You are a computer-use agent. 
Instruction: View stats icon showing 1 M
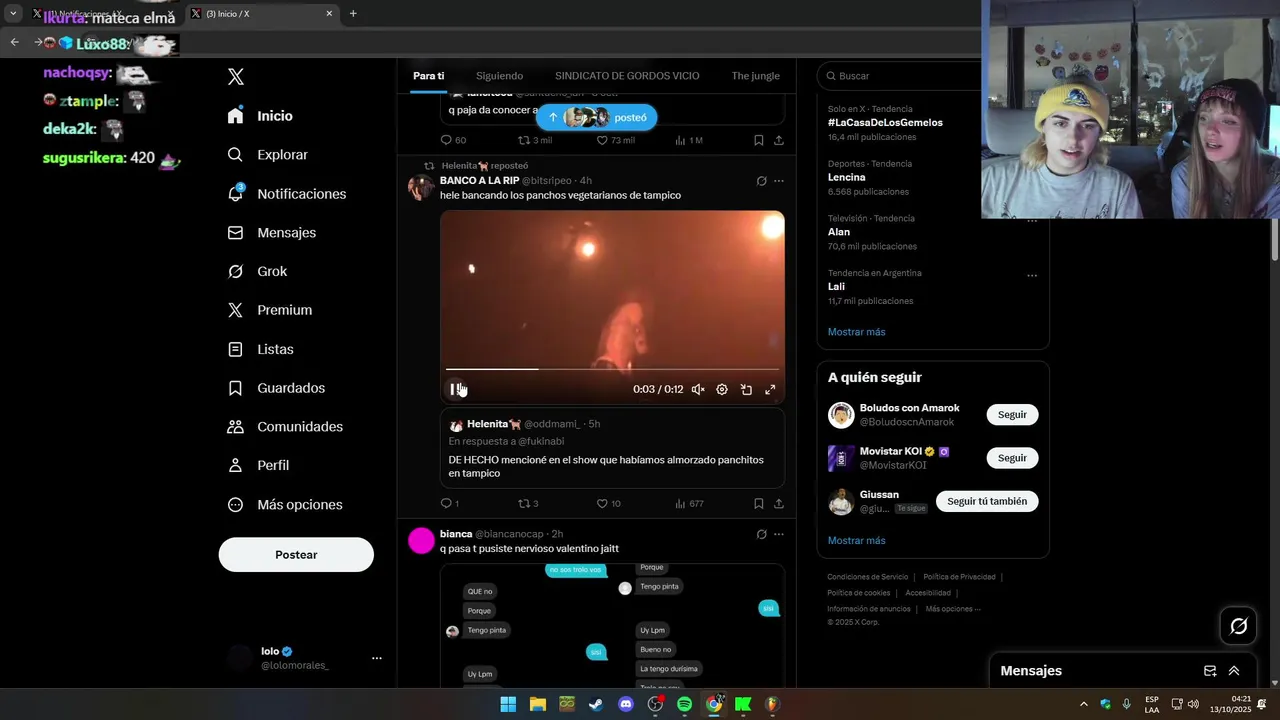pyautogui.click(x=680, y=140)
